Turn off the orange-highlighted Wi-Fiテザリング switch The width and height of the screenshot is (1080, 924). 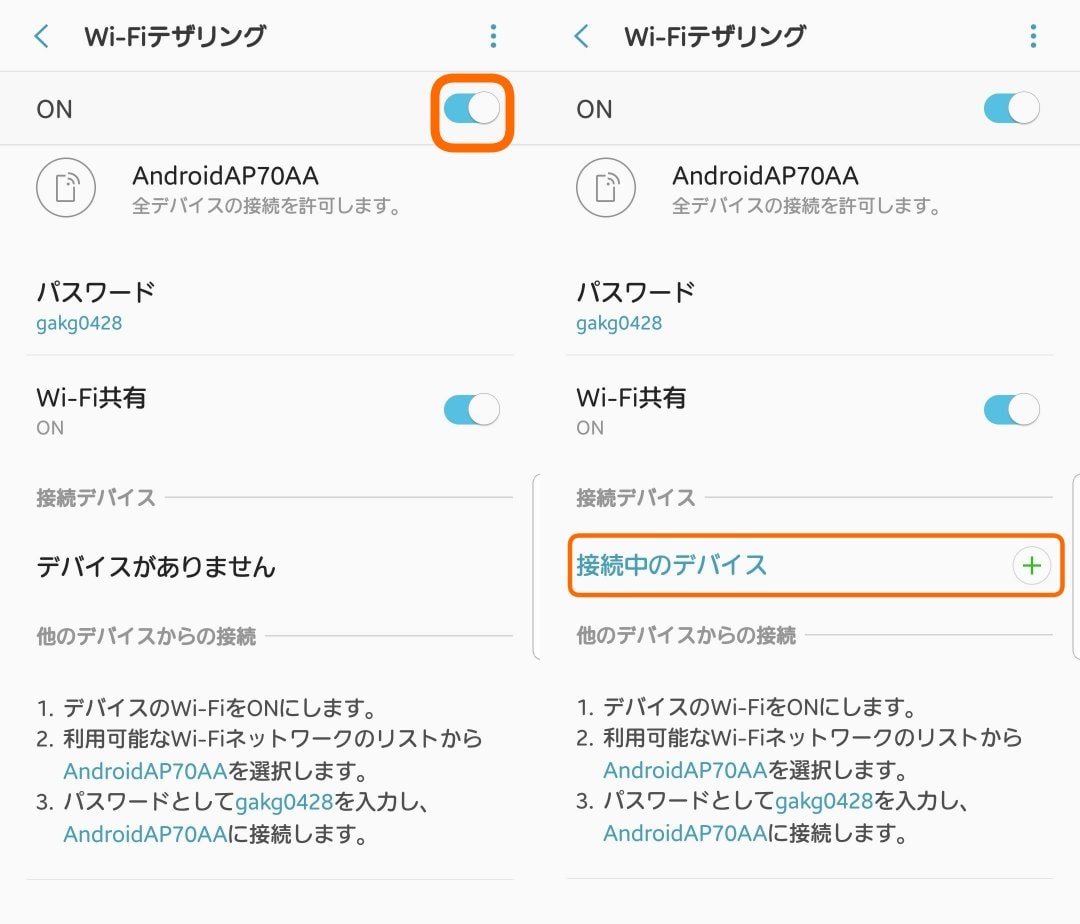472,108
